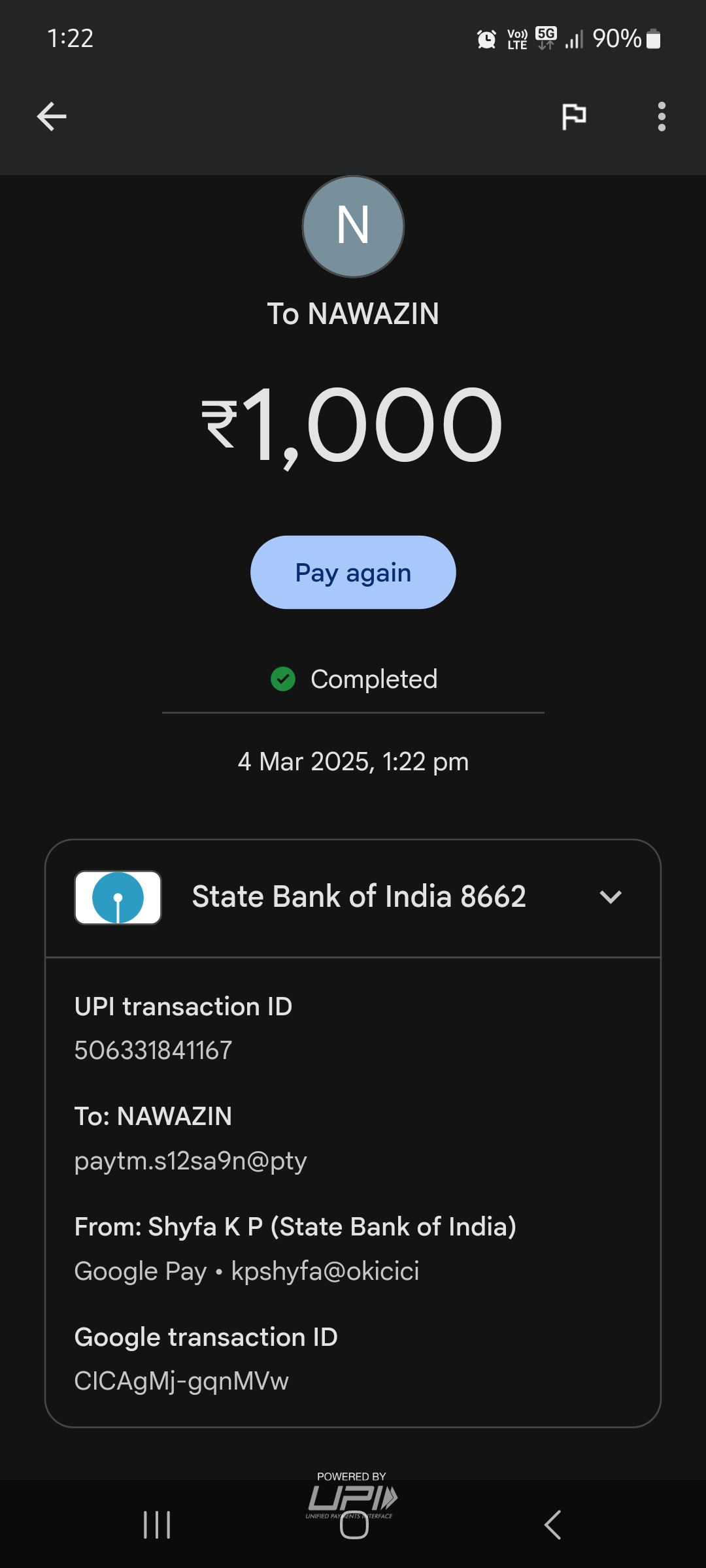Tap the Android navigation back button
Screen dimensions: 706x1568
point(552,1525)
